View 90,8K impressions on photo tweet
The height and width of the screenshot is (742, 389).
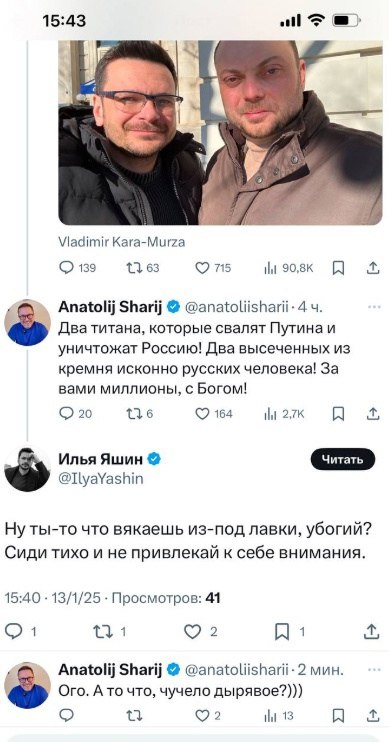click(289, 268)
